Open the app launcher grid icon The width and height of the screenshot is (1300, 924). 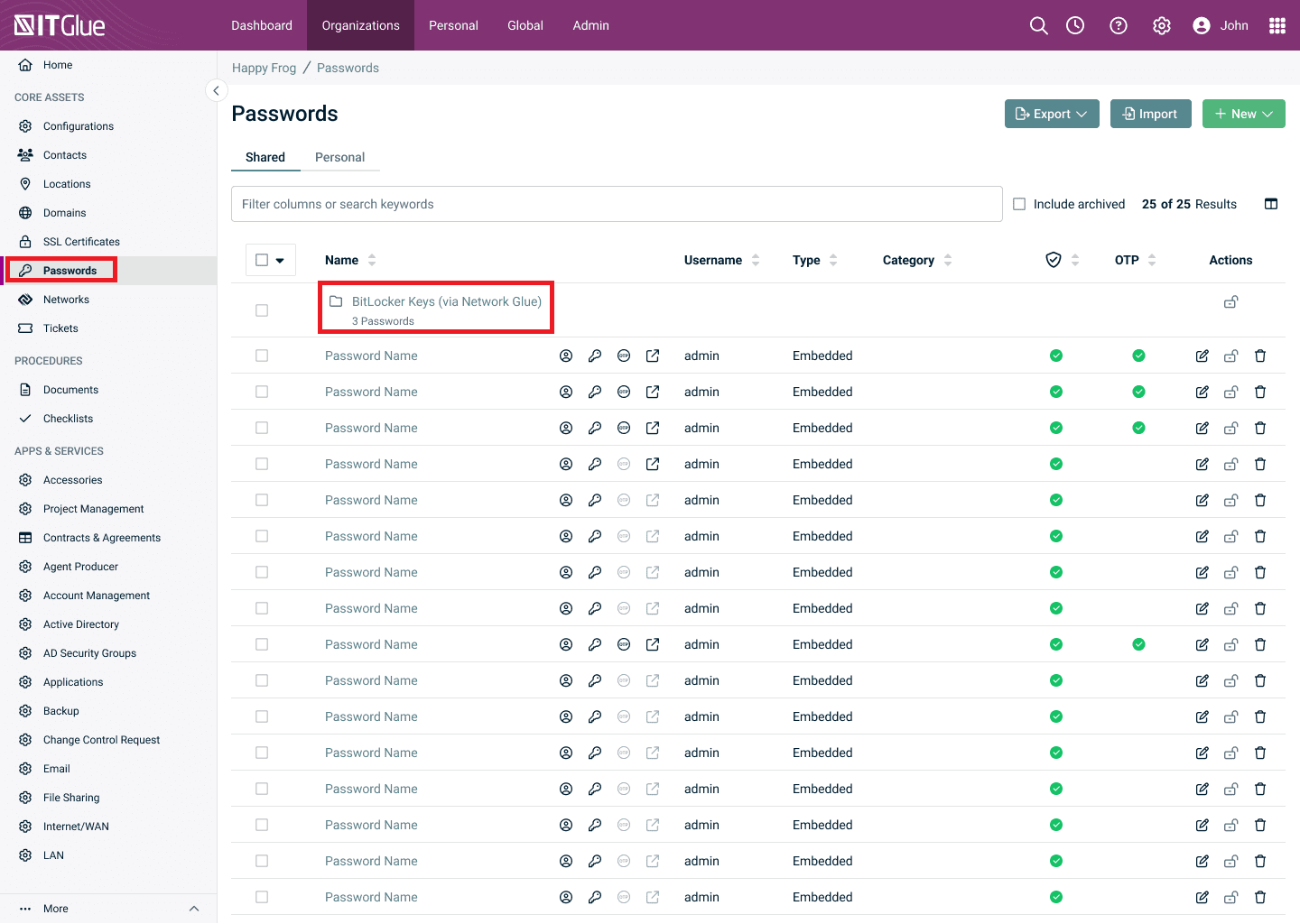(x=1277, y=25)
